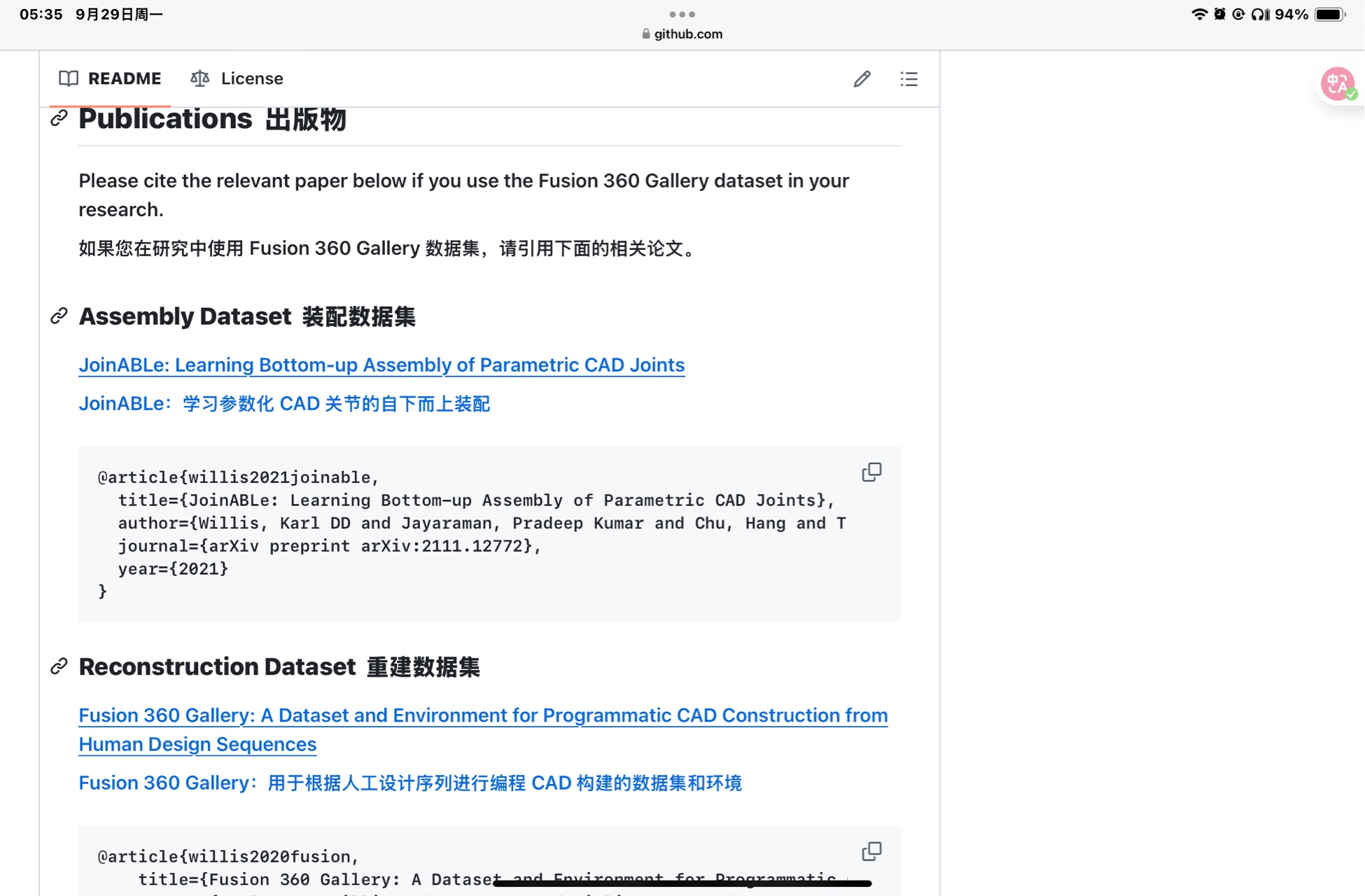
Task: Open the Fusion 360 Gallery paper link
Action: tap(483, 729)
